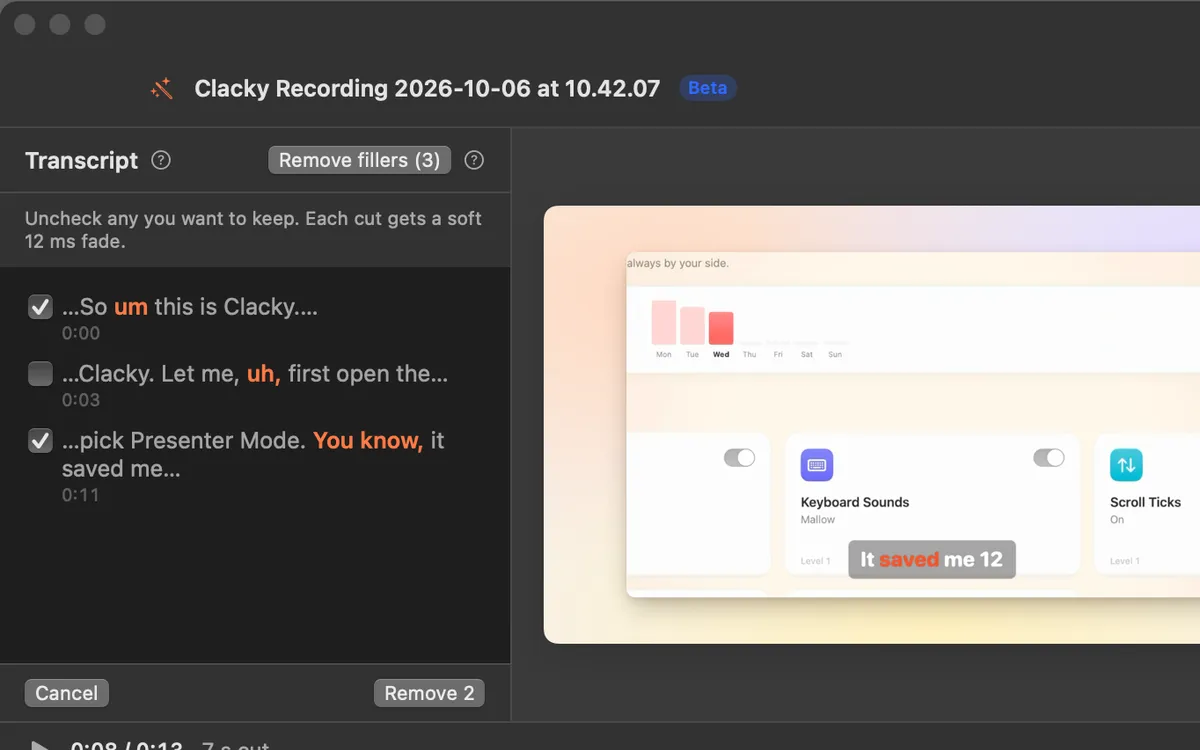The width and height of the screenshot is (1200, 750).
Task: Click the play button at bottom left
Action: coord(40,745)
